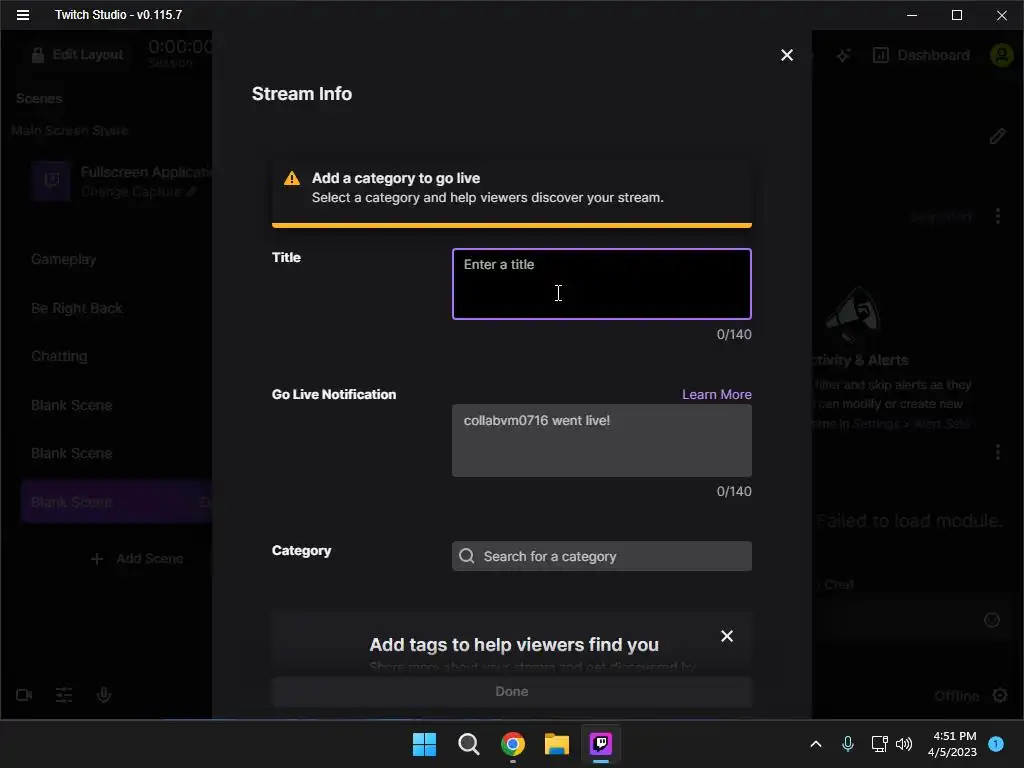The height and width of the screenshot is (768, 1024).
Task: Click the Fullscreen Application layer icon
Action: [52, 180]
